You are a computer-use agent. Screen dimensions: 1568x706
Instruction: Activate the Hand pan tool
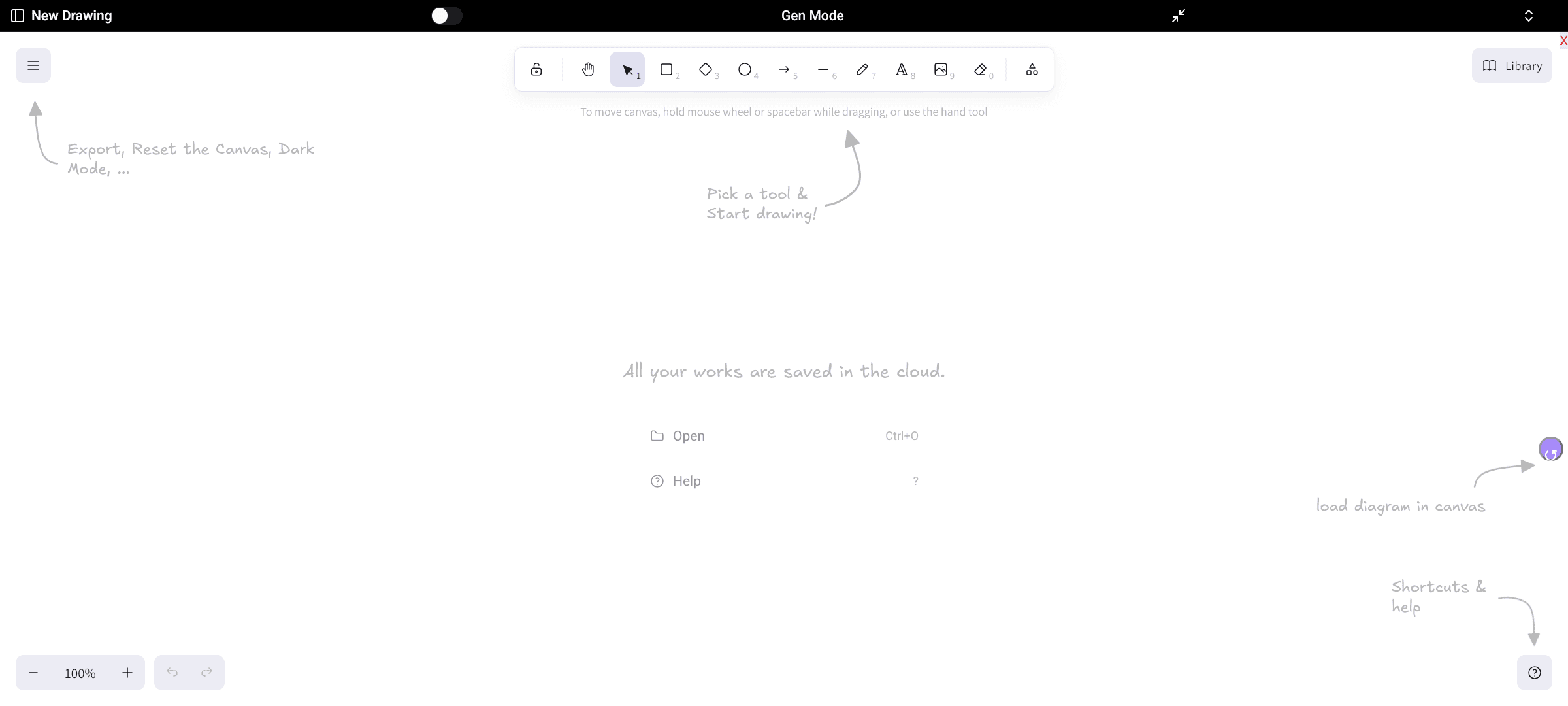pos(588,69)
